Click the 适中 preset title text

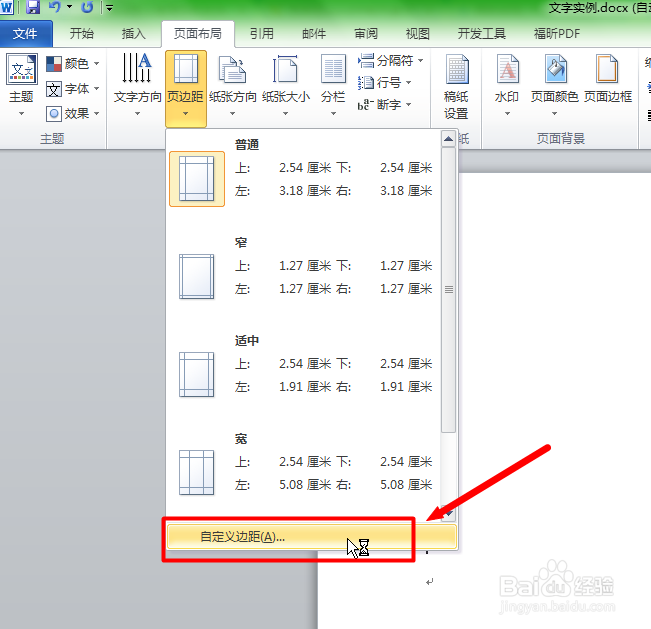(247, 340)
